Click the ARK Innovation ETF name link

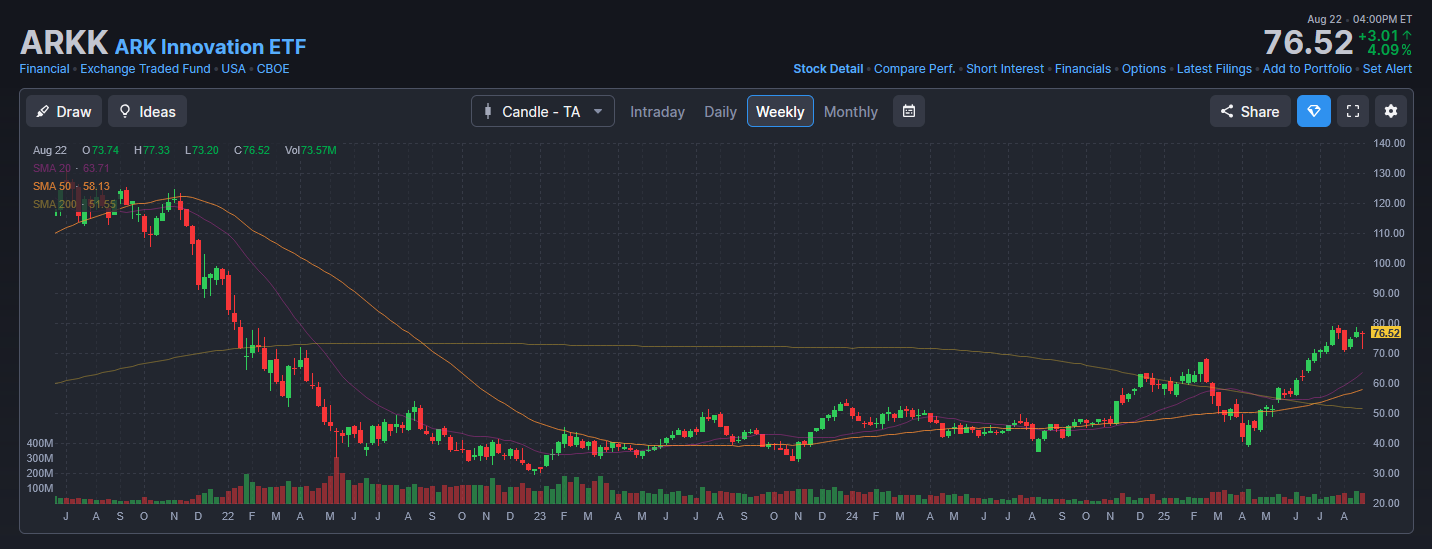210,46
